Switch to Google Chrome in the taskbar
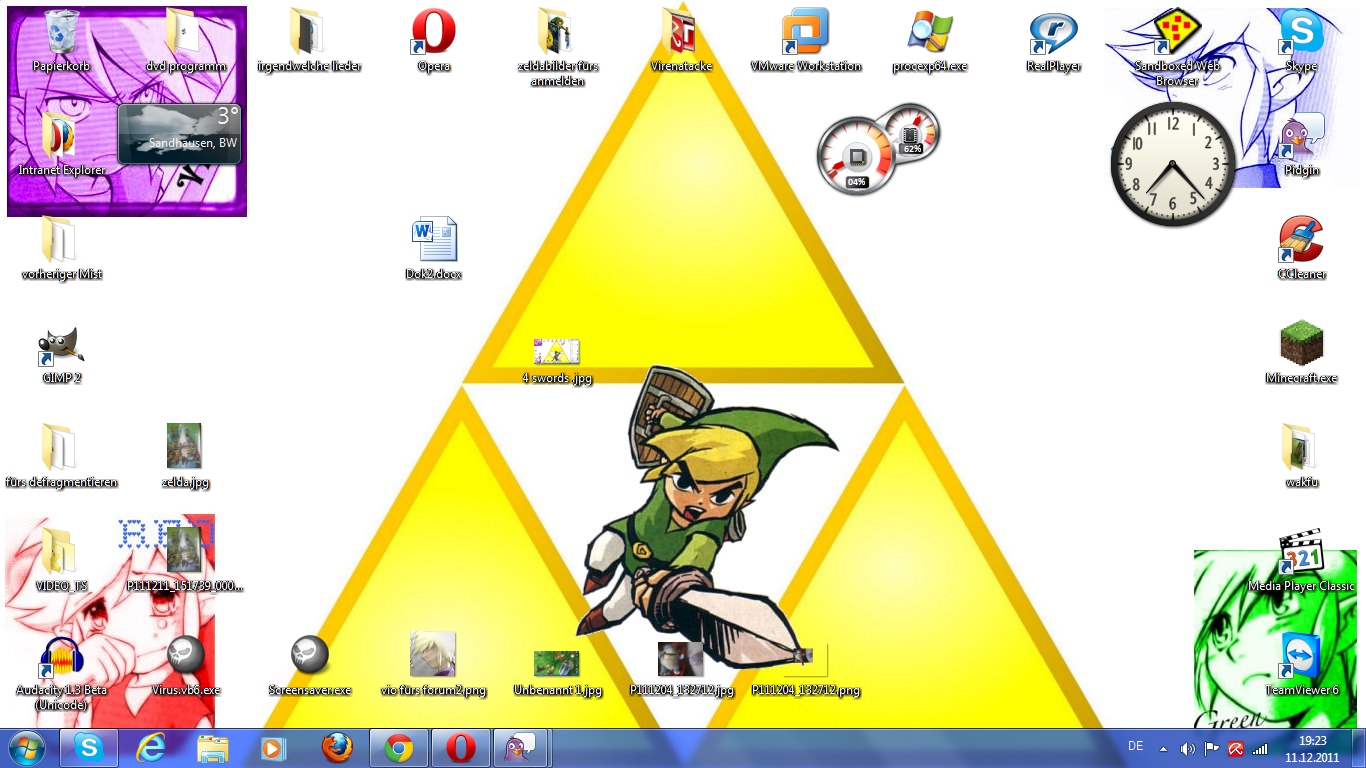This screenshot has height=768, width=1366. [399, 747]
